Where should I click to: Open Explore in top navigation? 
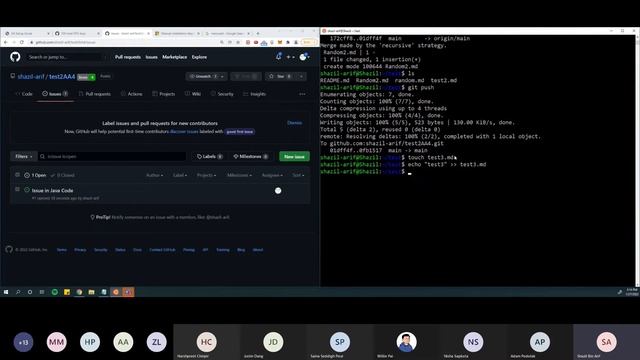click(x=199, y=57)
